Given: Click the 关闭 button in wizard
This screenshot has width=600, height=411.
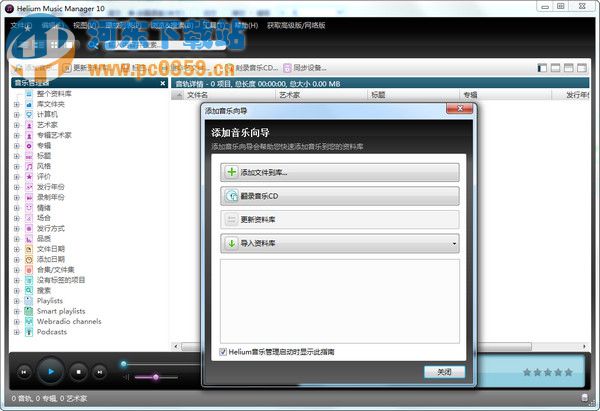Looking at the screenshot, I should click(445, 372).
